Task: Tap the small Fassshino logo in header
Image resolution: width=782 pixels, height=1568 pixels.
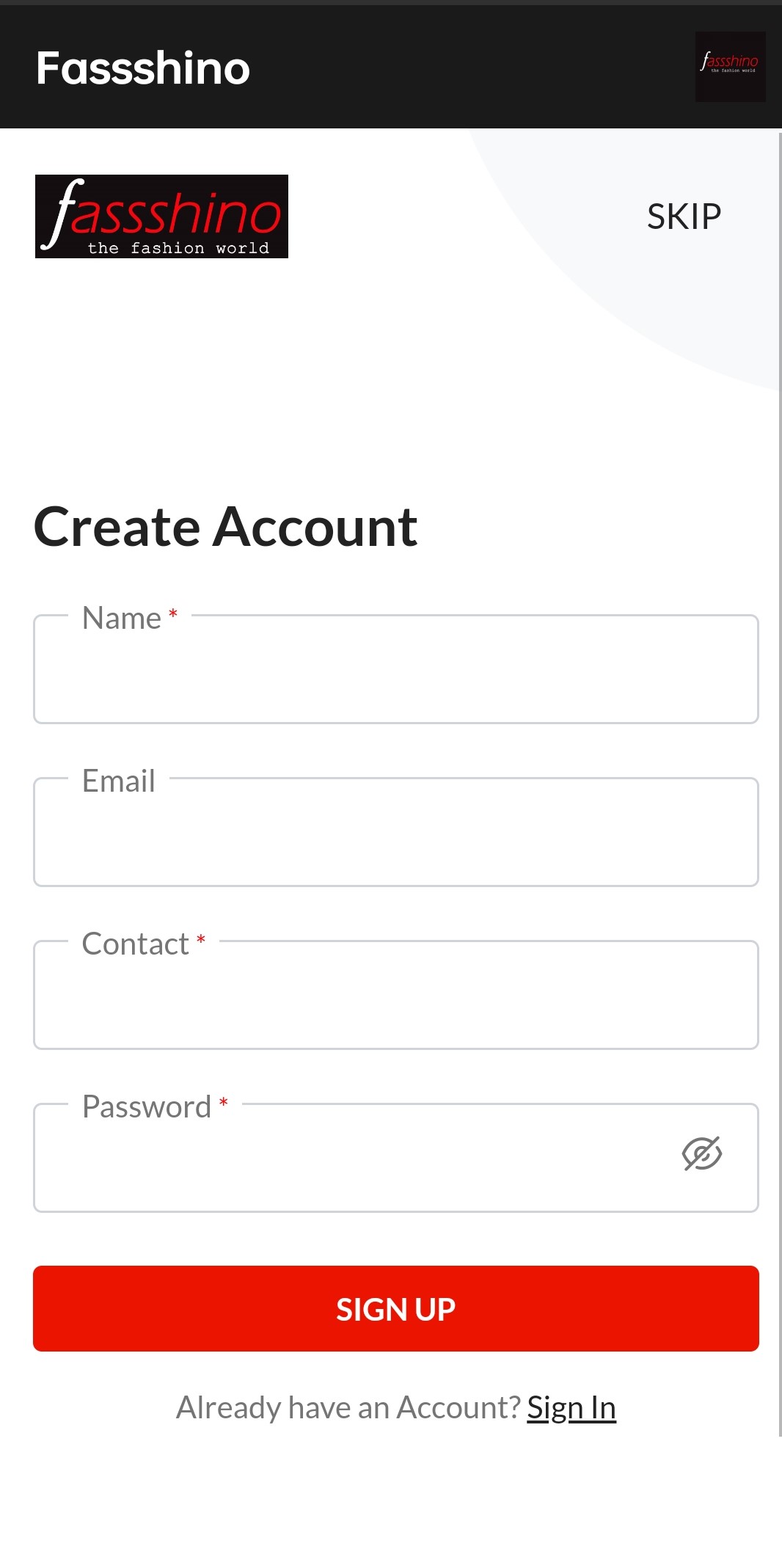Action: 730,67
